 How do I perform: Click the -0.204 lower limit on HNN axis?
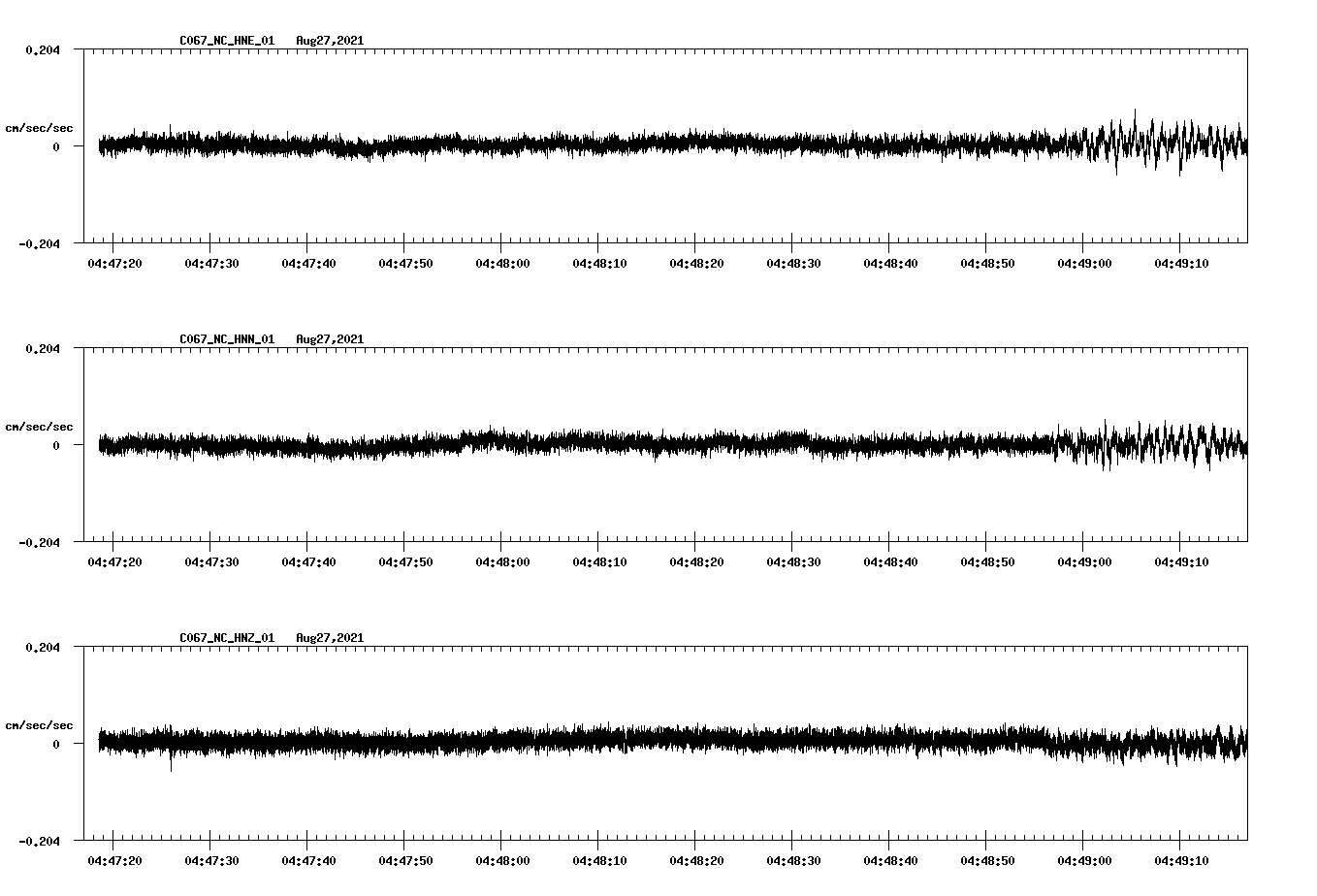[x=39, y=542]
